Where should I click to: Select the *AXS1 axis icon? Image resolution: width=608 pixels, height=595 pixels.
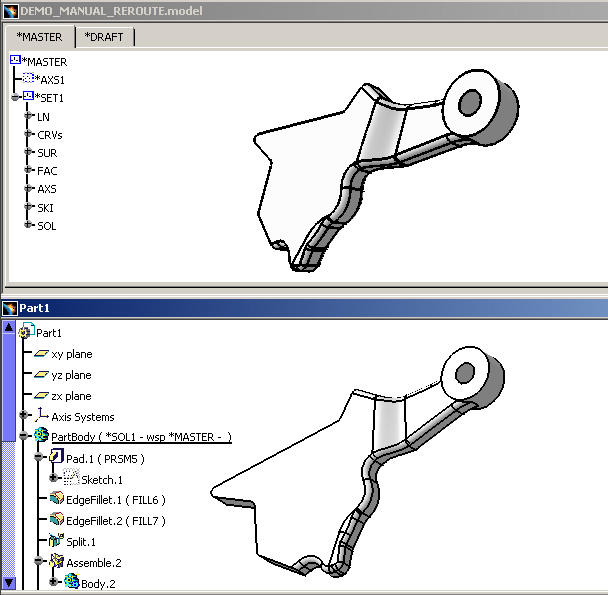tap(28, 78)
